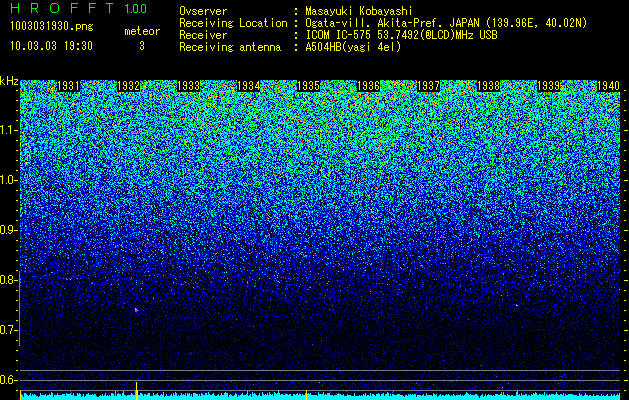Select the 1936 time marker label
Screen dimensions: 629x400
[x=369, y=86]
